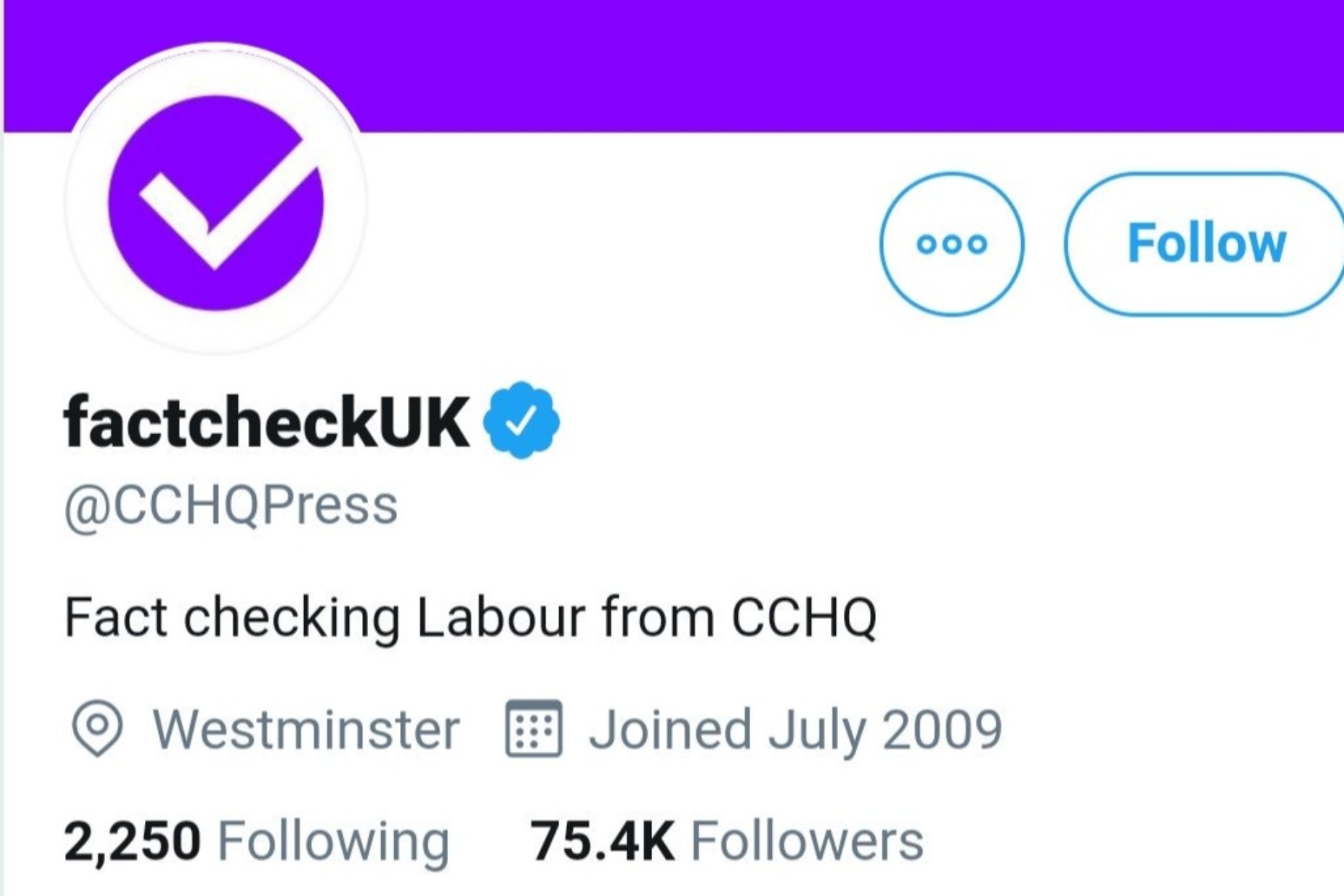
Task: Click the @CCHQPress handle
Action: coord(231,505)
